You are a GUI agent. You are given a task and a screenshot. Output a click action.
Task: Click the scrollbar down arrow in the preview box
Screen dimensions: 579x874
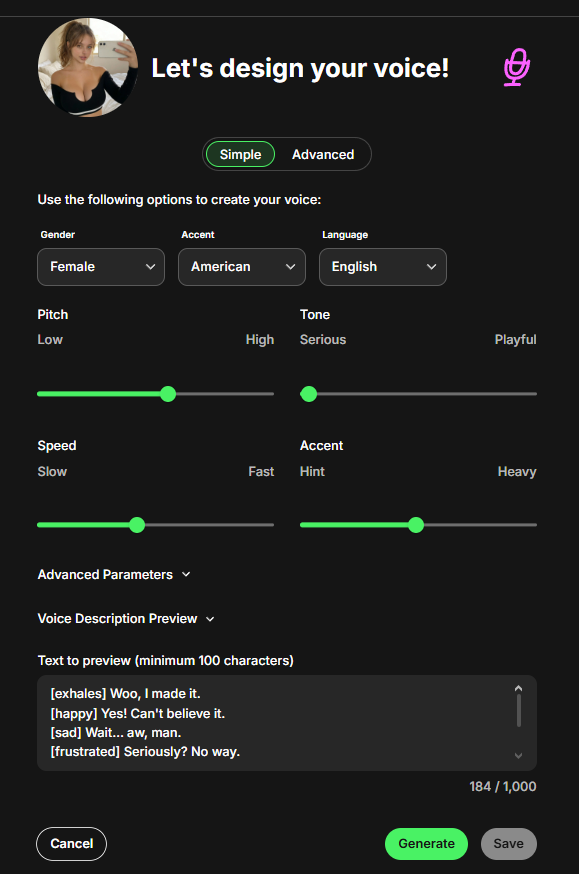click(518, 755)
